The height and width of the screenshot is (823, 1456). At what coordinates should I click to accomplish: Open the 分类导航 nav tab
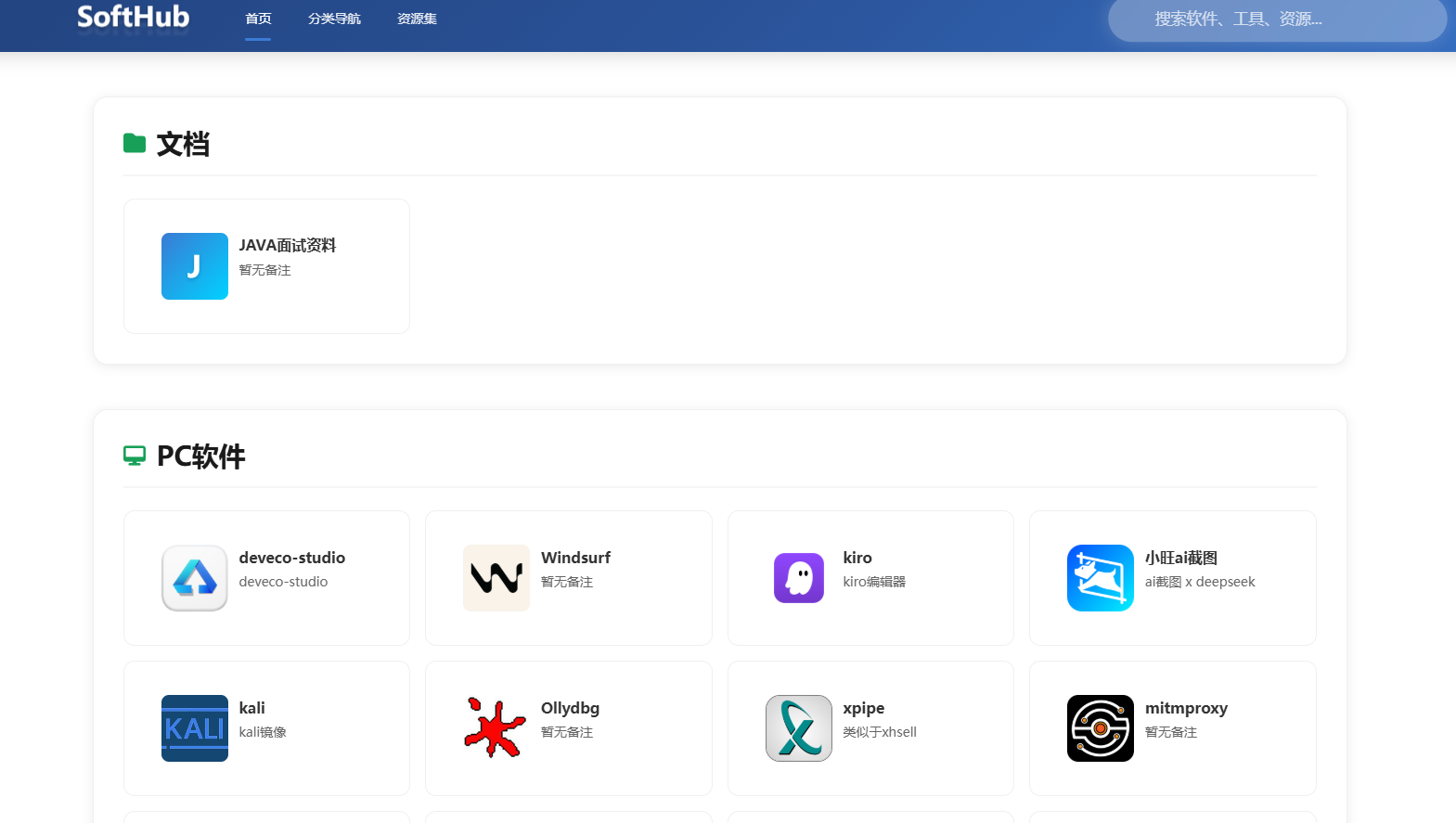(334, 19)
